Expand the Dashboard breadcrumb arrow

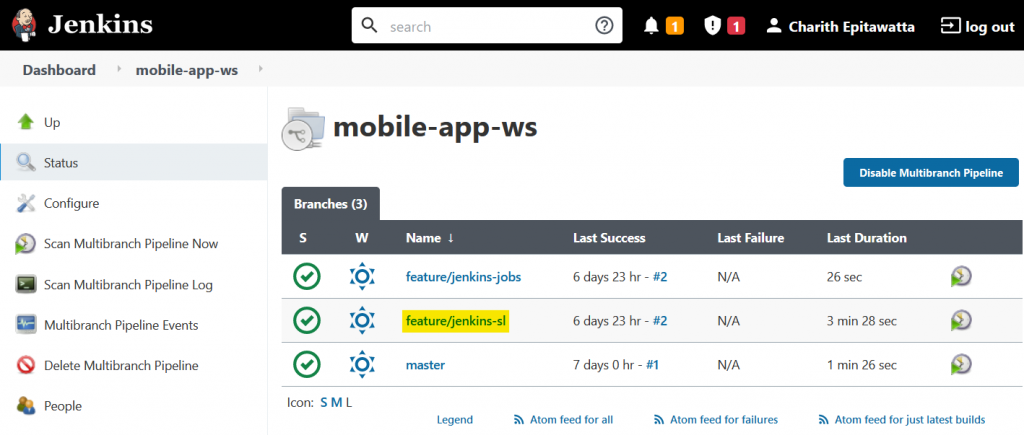(x=119, y=69)
